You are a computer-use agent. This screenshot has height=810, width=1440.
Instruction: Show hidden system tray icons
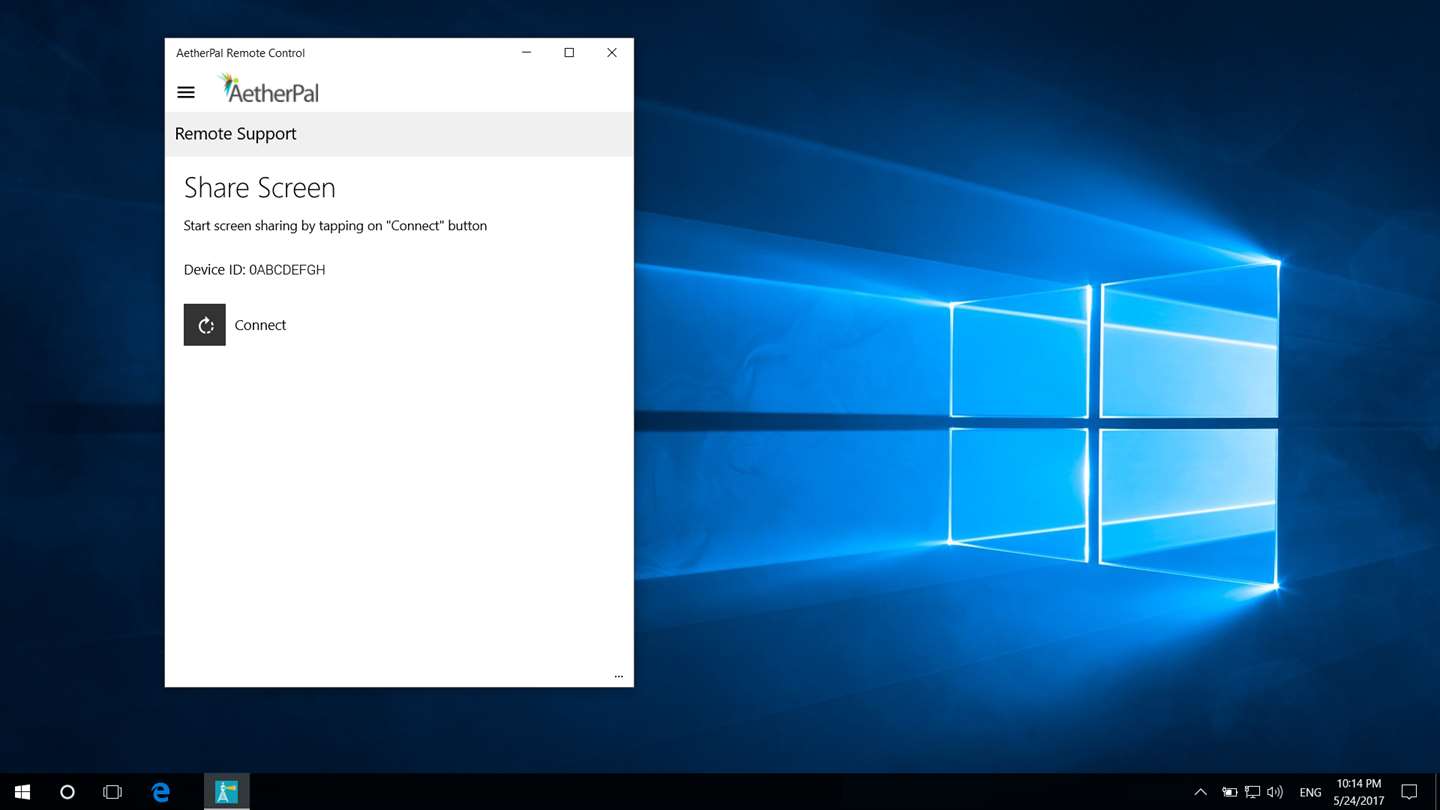click(1201, 792)
